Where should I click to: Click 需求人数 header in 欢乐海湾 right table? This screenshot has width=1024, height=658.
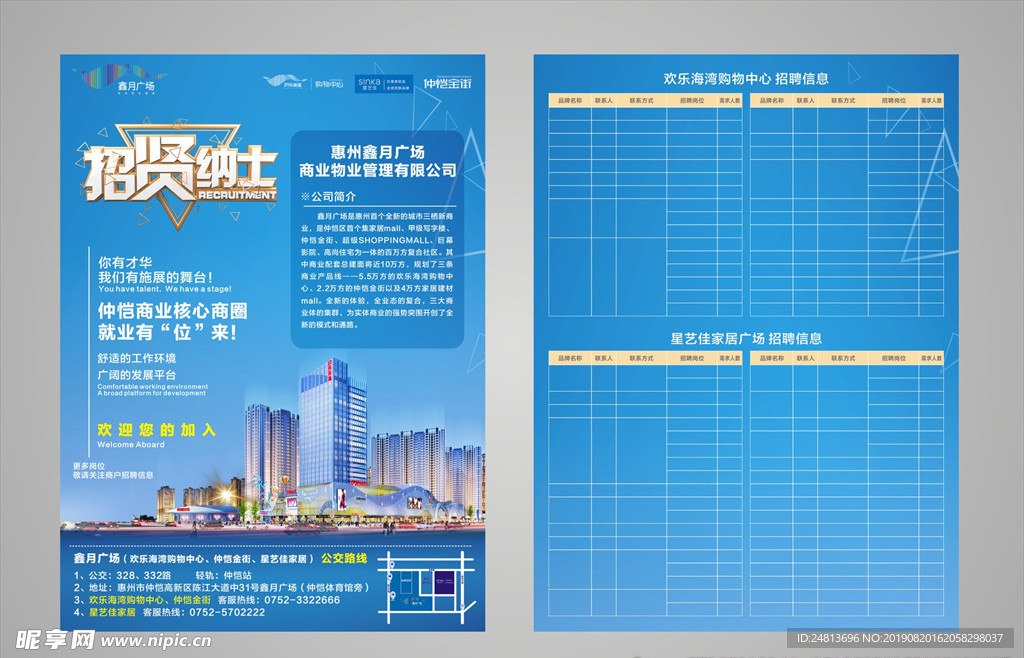[931, 101]
